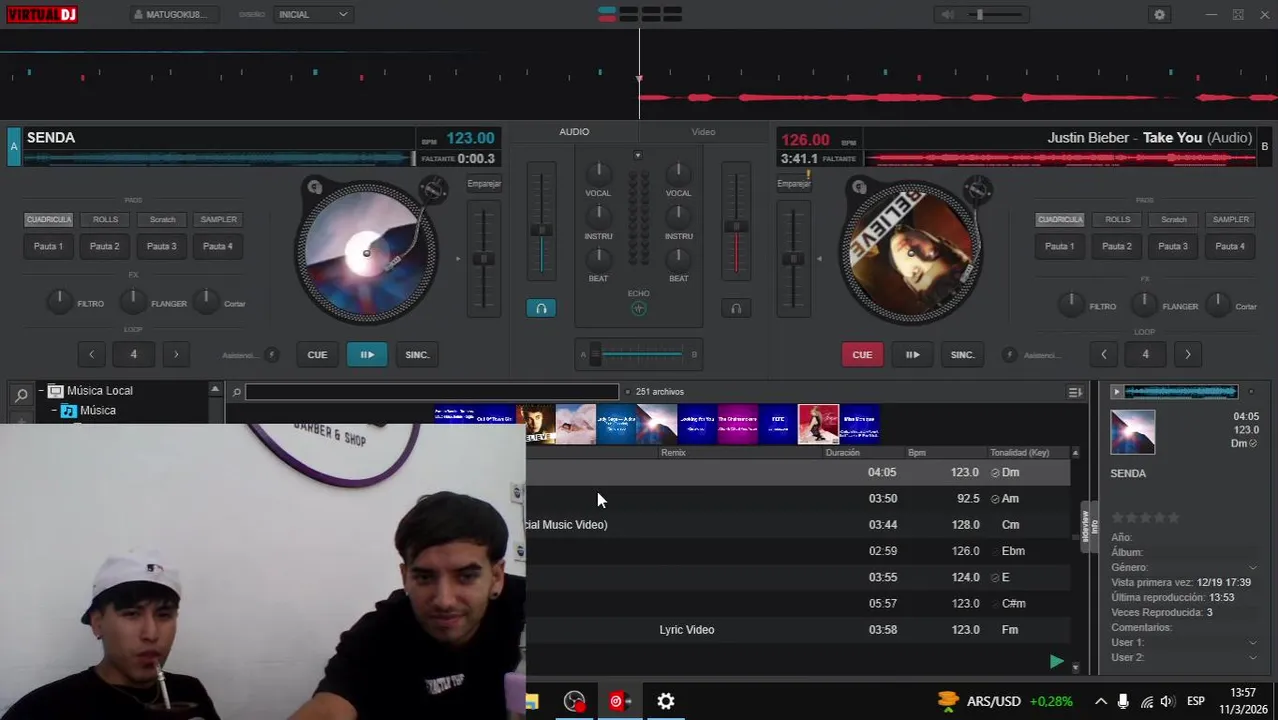Hit the red CUE on deck B
Screen dimensions: 1278x720
(862, 354)
